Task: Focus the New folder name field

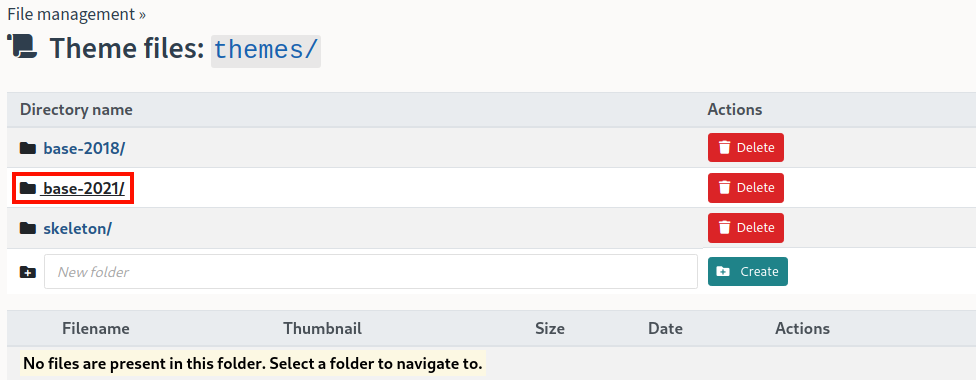Action: [370, 272]
